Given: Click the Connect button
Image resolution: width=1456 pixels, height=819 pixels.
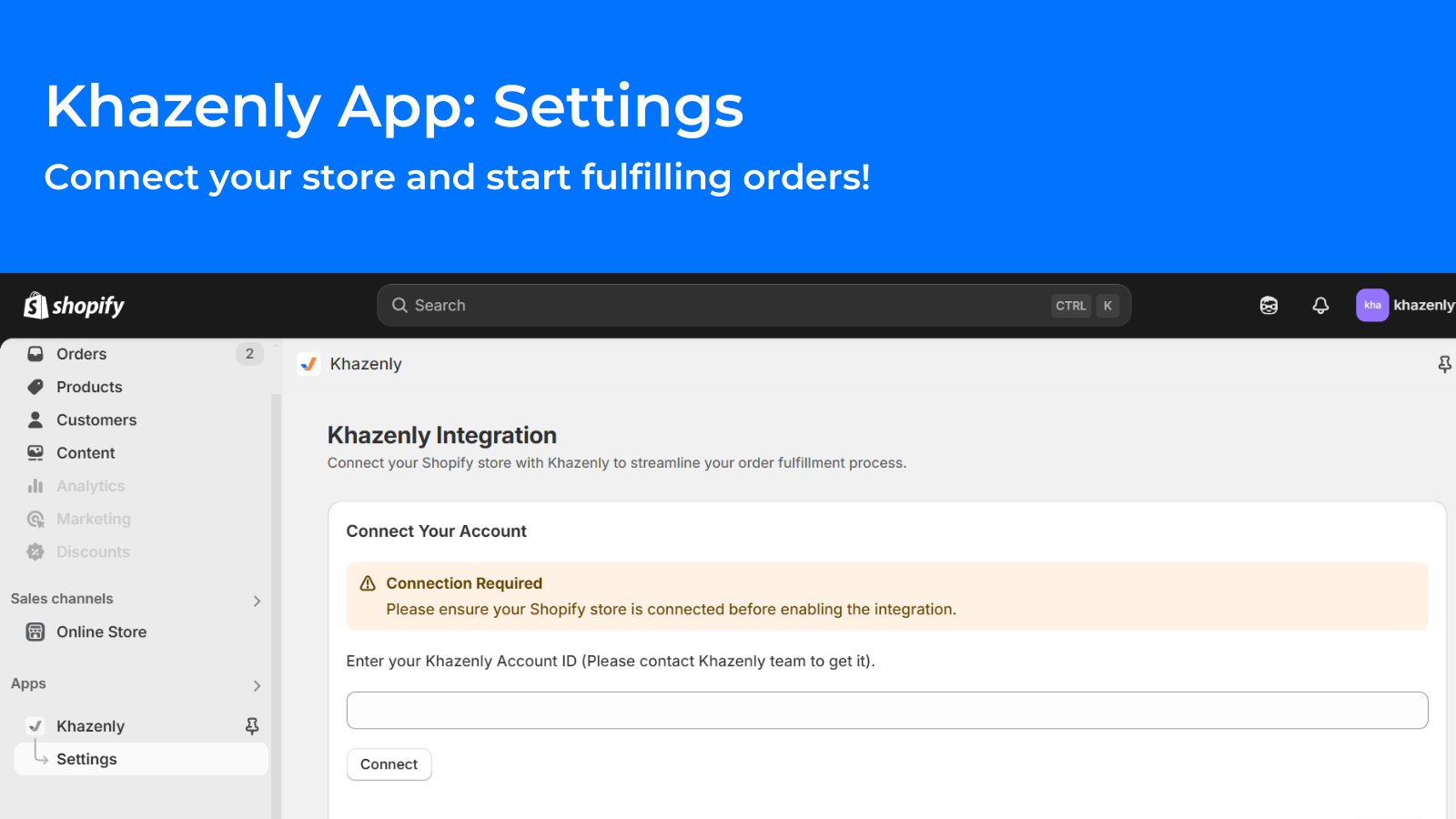Looking at the screenshot, I should point(389,764).
